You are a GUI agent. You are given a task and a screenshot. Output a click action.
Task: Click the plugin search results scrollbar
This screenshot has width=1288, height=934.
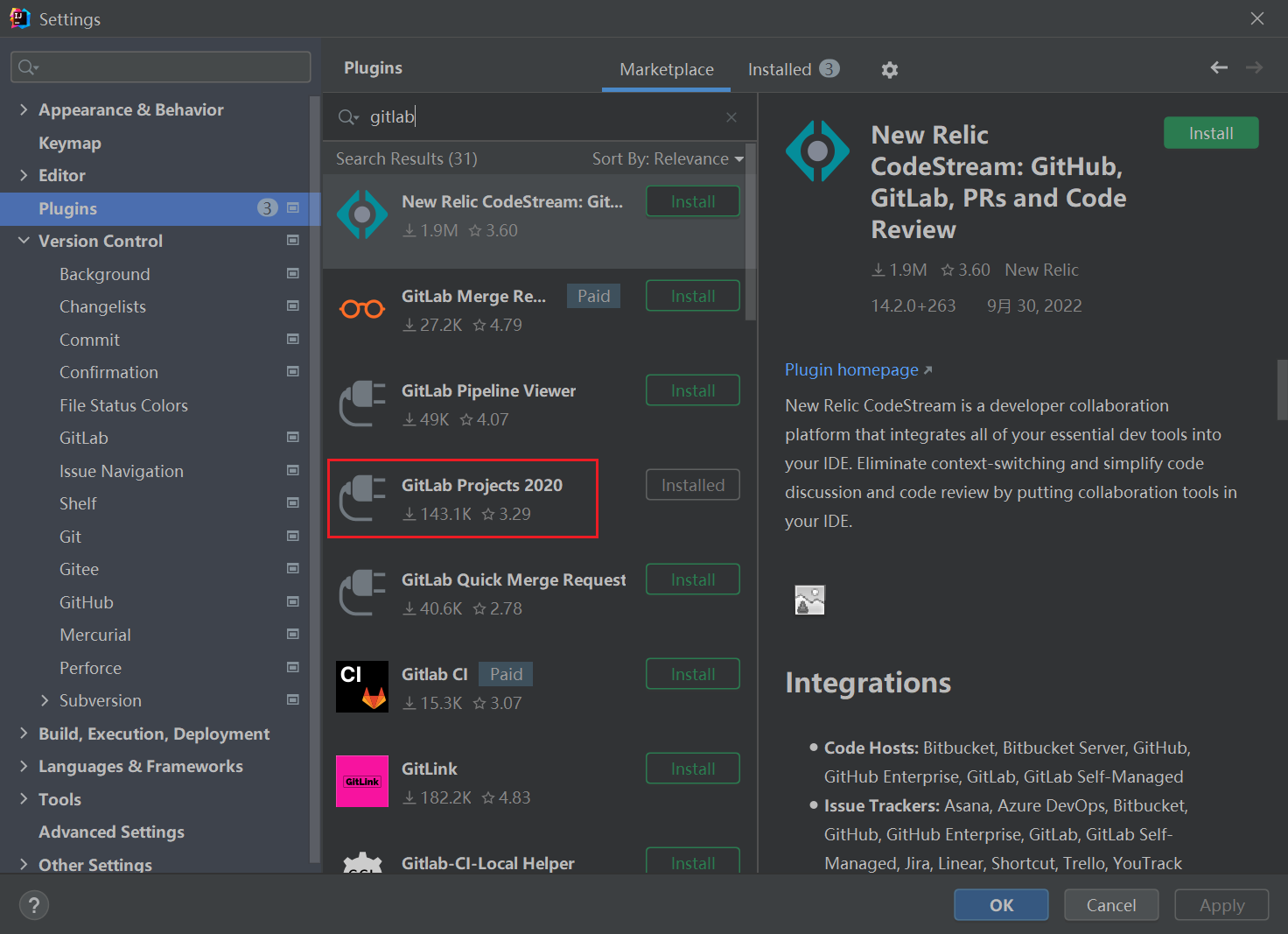[751, 233]
